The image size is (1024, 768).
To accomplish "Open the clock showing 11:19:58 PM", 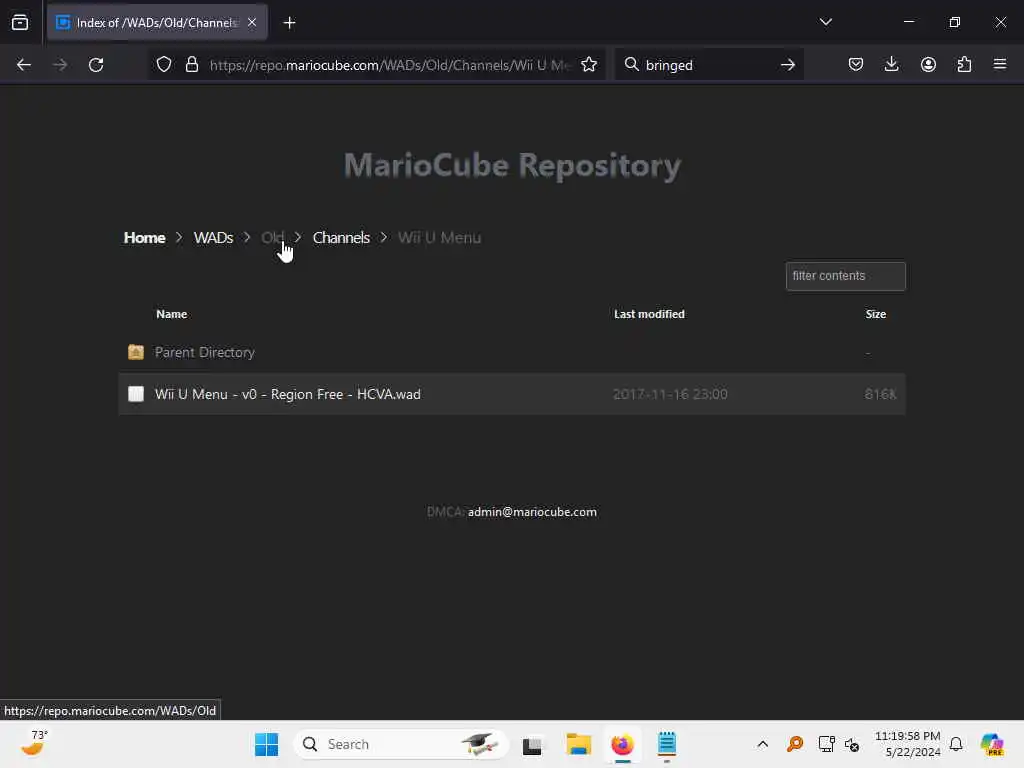I will pos(908,744).
